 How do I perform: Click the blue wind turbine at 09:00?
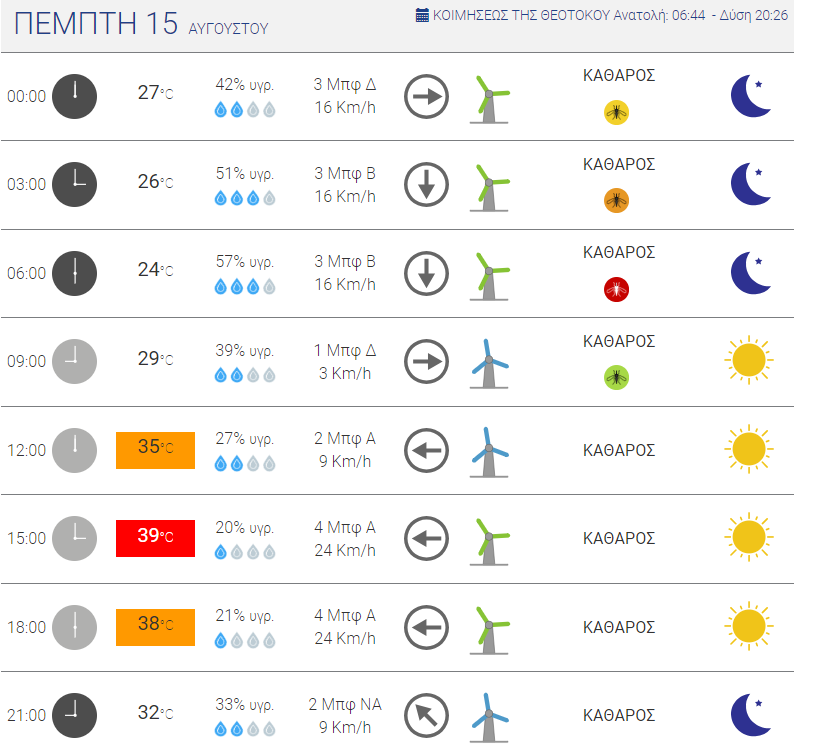[x=489, y=364]
